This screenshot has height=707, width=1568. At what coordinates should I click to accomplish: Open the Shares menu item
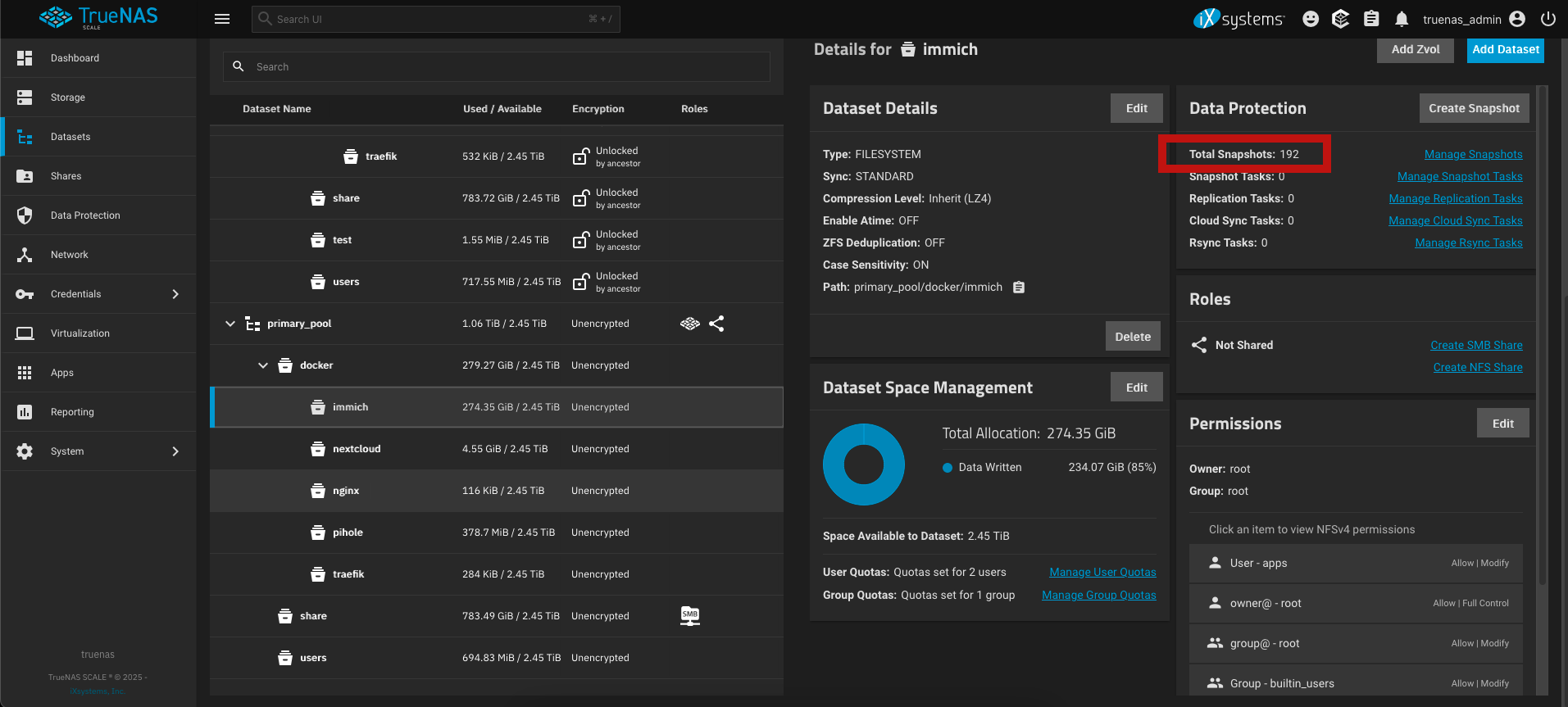[98, 176]
